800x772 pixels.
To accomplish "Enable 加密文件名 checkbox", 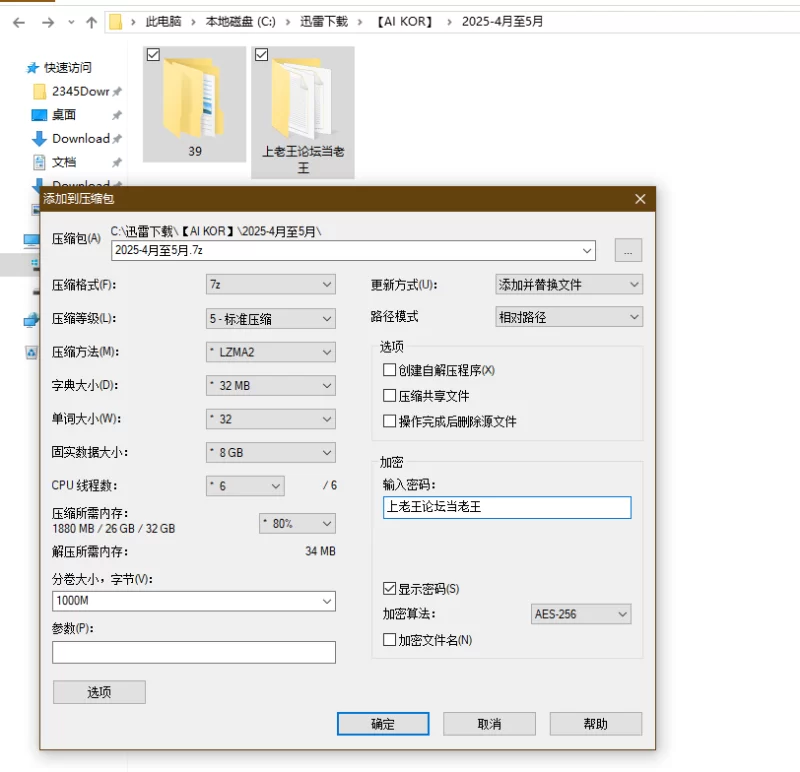I will [390, 640].
